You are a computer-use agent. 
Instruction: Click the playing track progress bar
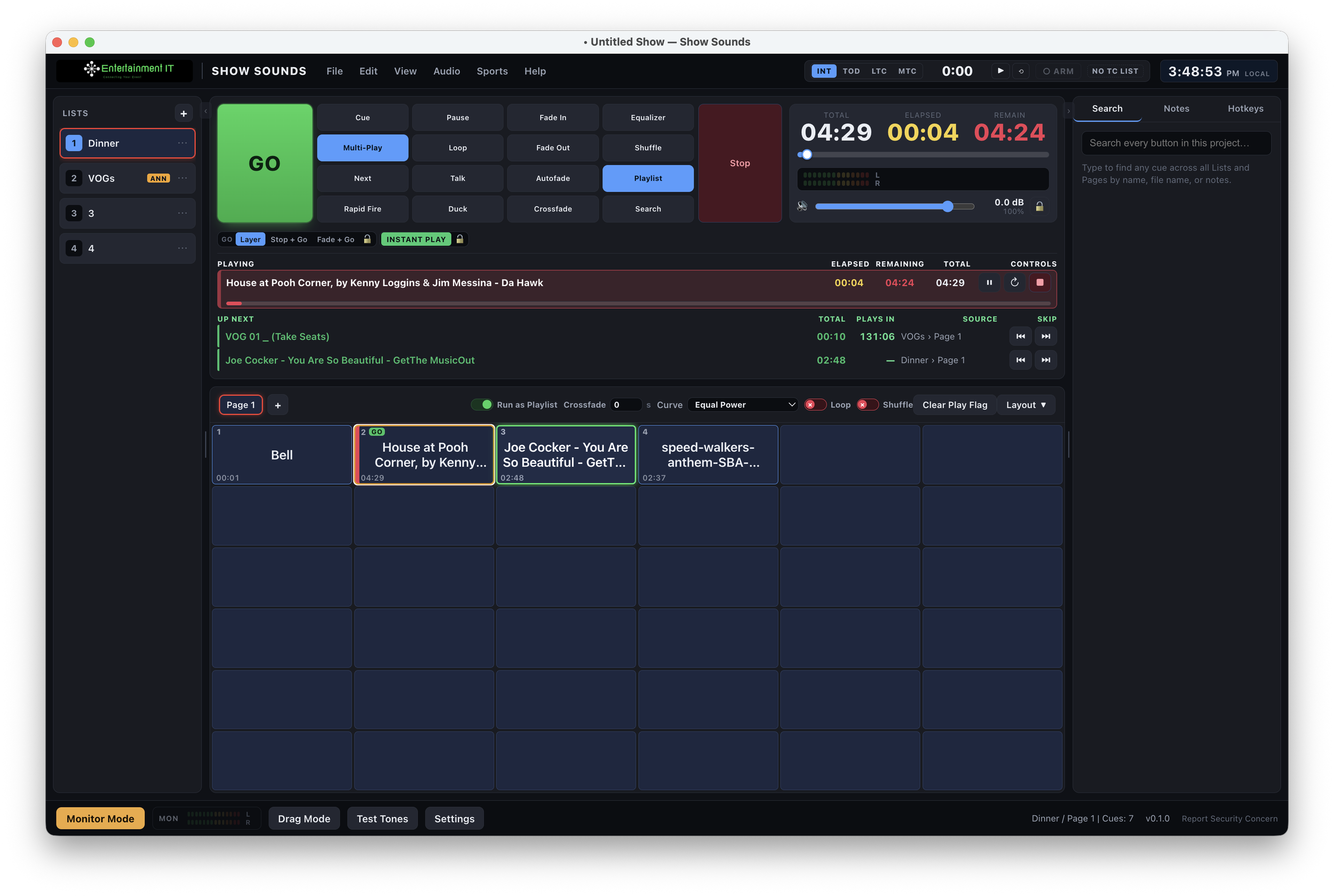(638, 304)
